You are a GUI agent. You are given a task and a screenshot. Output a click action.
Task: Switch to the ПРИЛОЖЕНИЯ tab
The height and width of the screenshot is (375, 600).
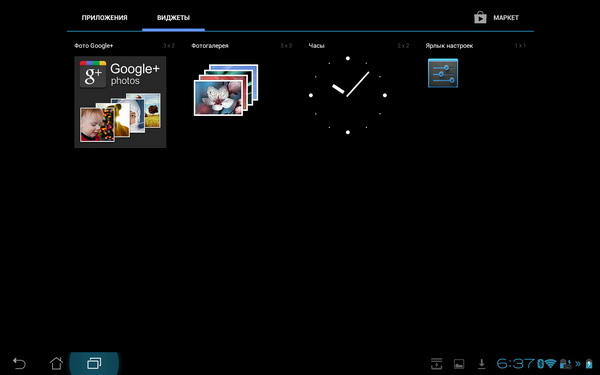pyautogui.click(x=104, y=18)
